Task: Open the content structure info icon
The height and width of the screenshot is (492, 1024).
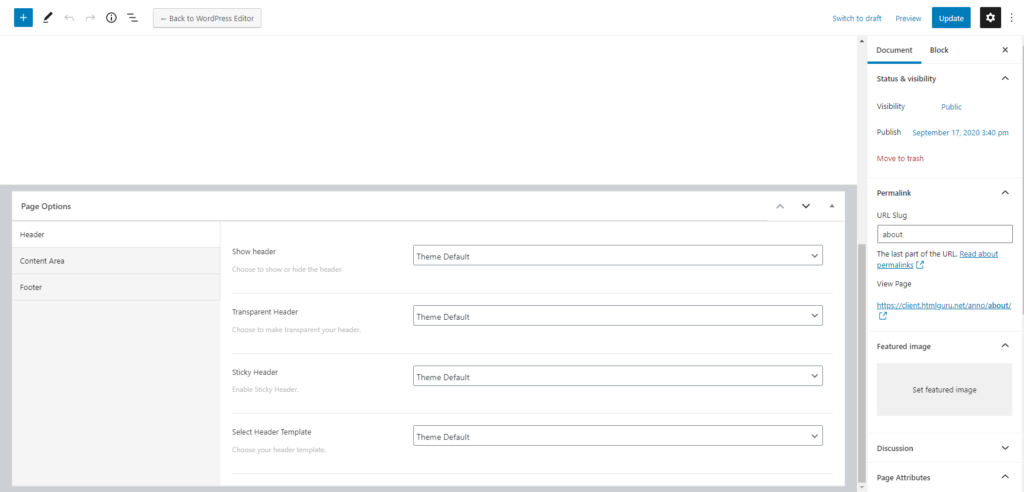Action: coord(111,18)
